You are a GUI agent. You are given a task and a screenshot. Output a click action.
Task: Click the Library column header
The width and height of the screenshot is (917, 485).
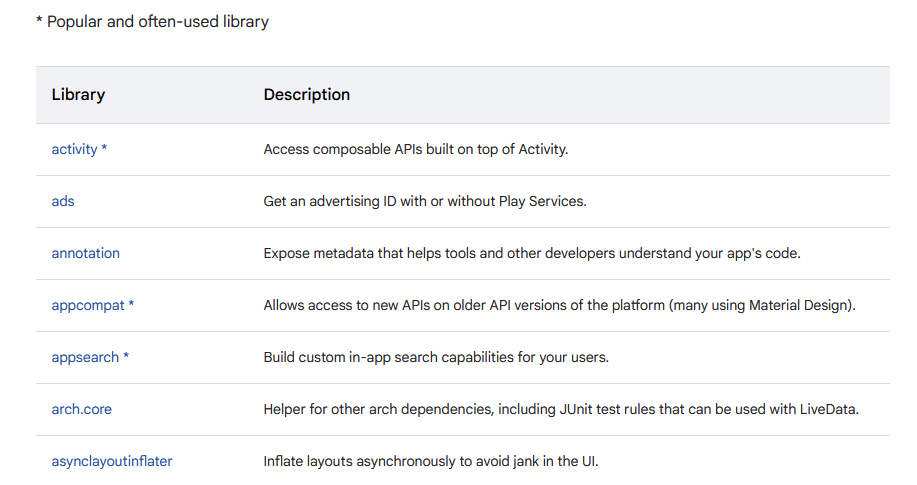78,95
